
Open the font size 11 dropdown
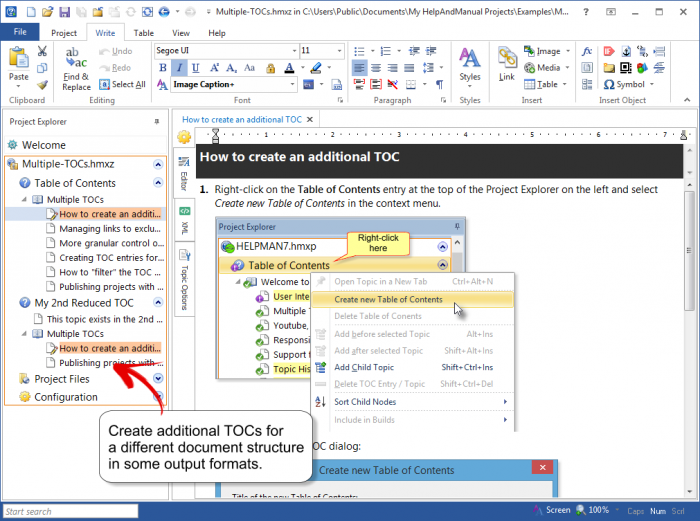339,50
